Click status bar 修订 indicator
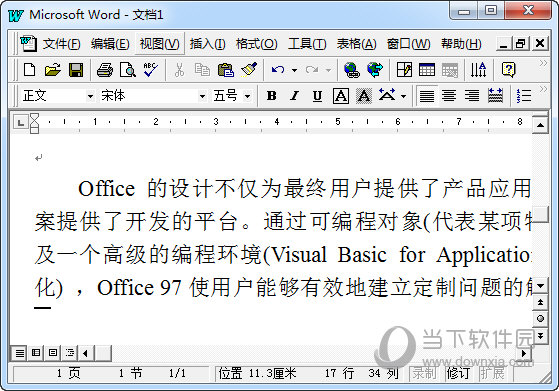Screen dimensions: 559x391 pos(457,373)
